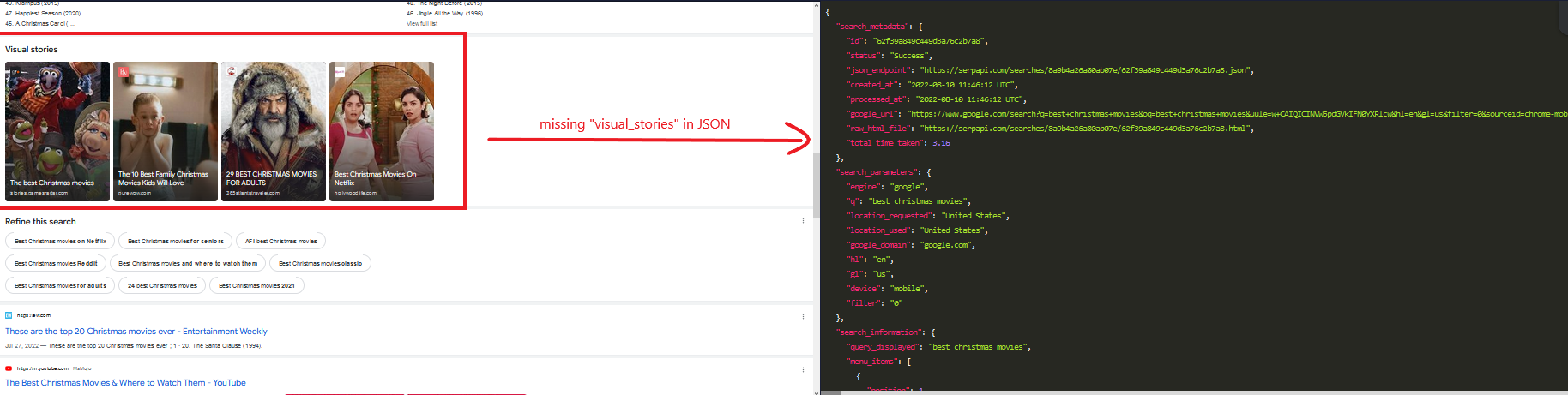Image resolution: width=1568 pixels, height=395 pixels.
Task: Click list item '46. Jingle All the Way (1996)'
Action: coord(444,14)
